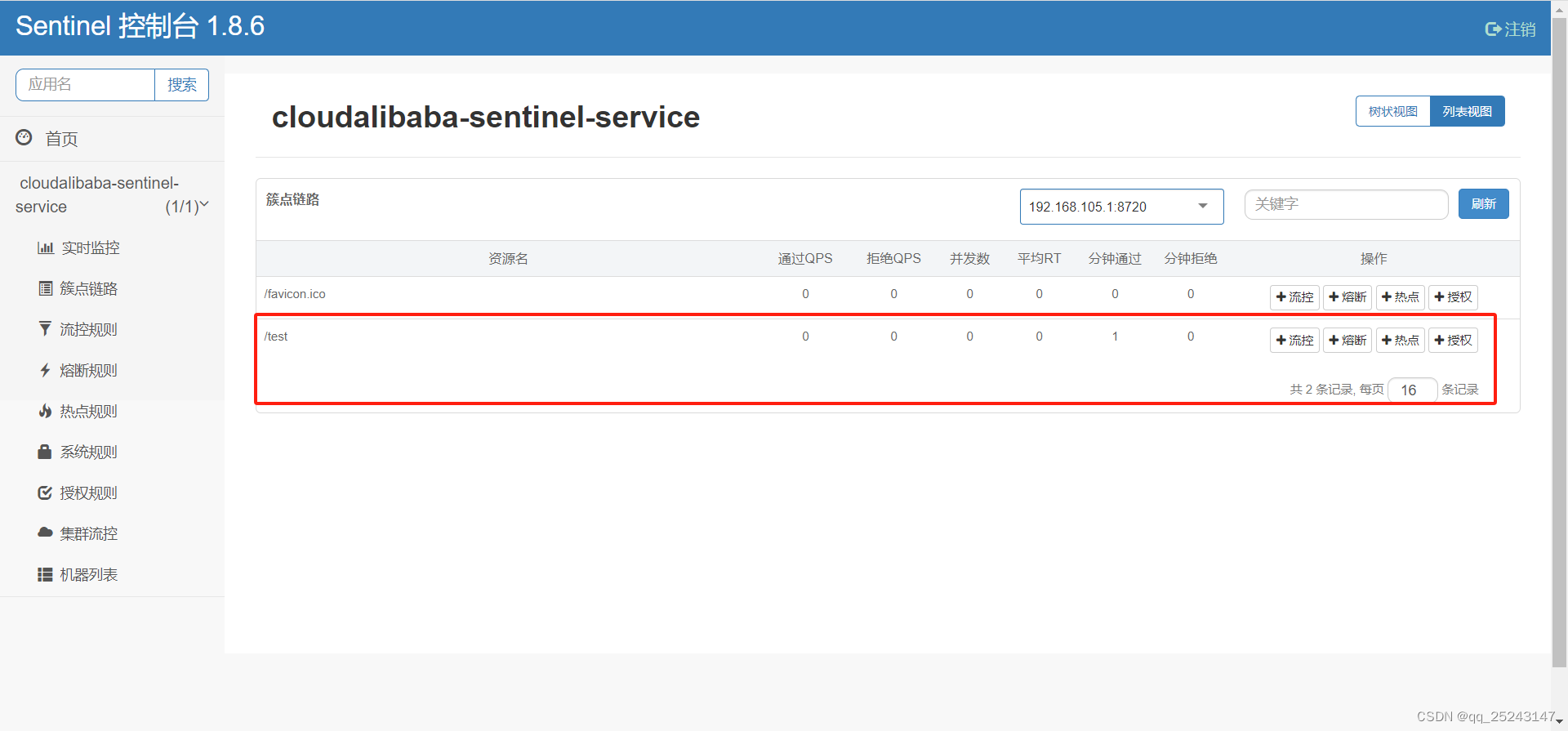Click the 分钟拒绝 column header

(x=1191, y=259)
